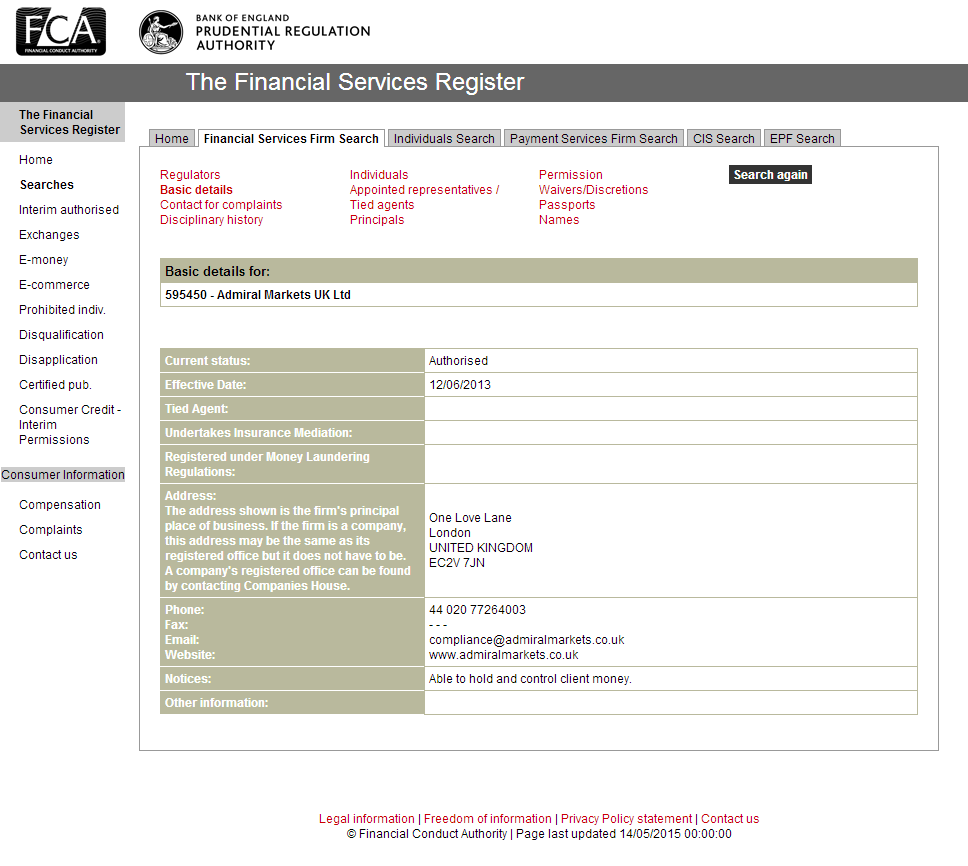Click the effective date 12/06/2013
968x866 pixels.
460,385
